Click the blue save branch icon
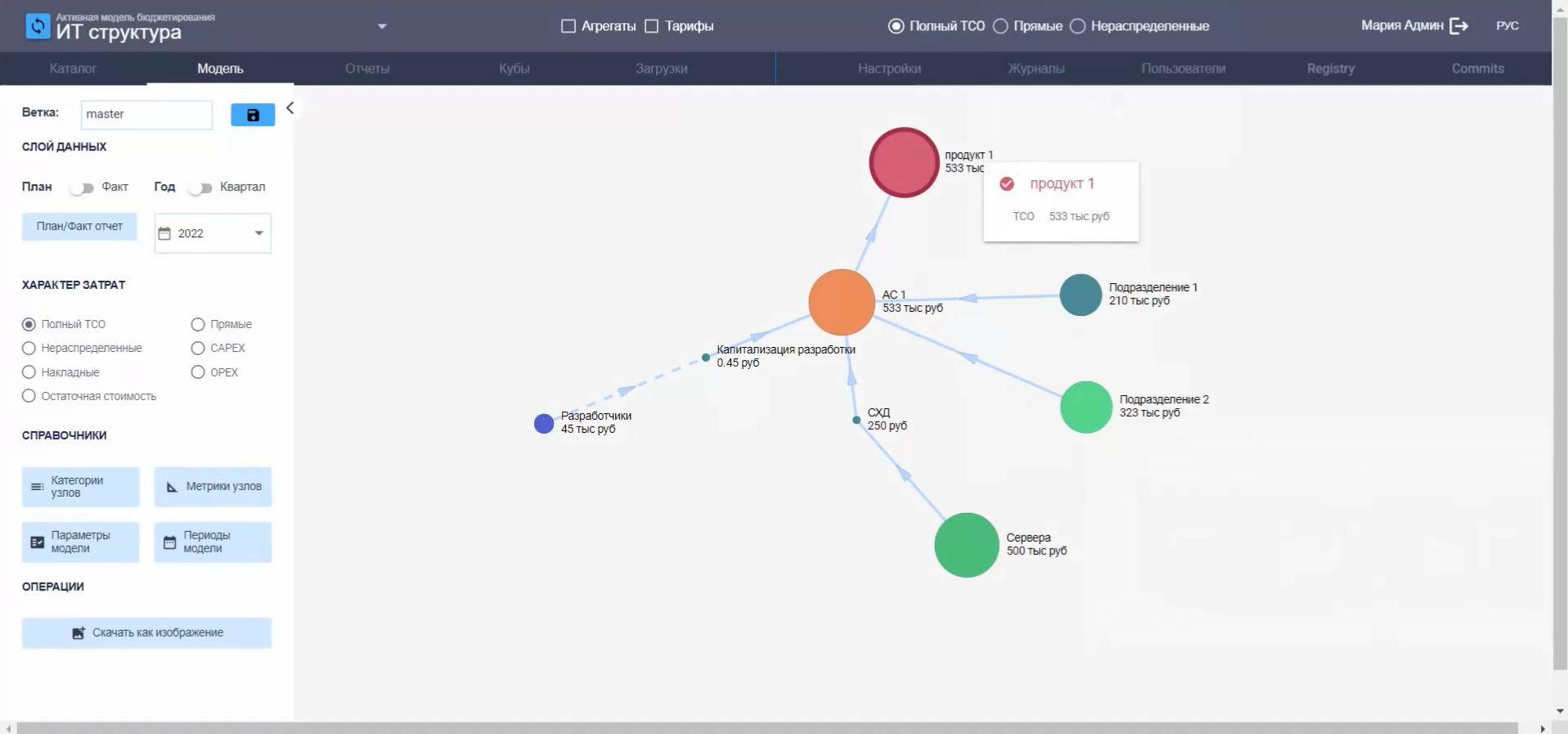 pyautogui.click(x=253, y=115)
